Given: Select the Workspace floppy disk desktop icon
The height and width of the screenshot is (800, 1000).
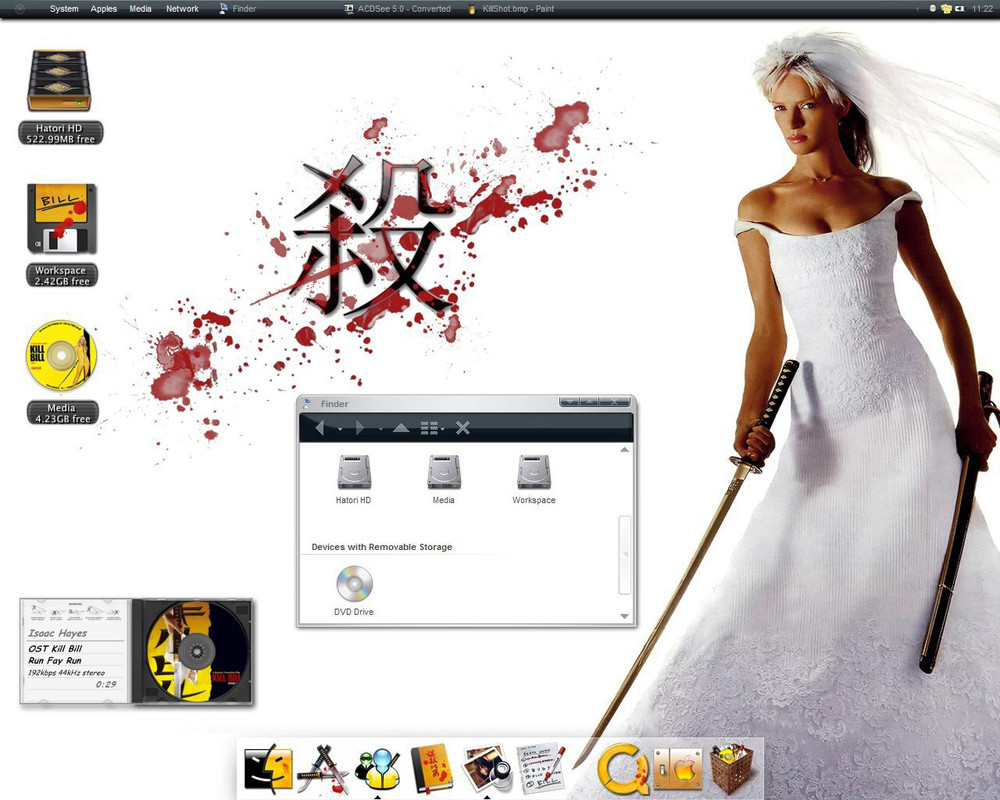Looking at the screenshot, I should pos(61,219).
